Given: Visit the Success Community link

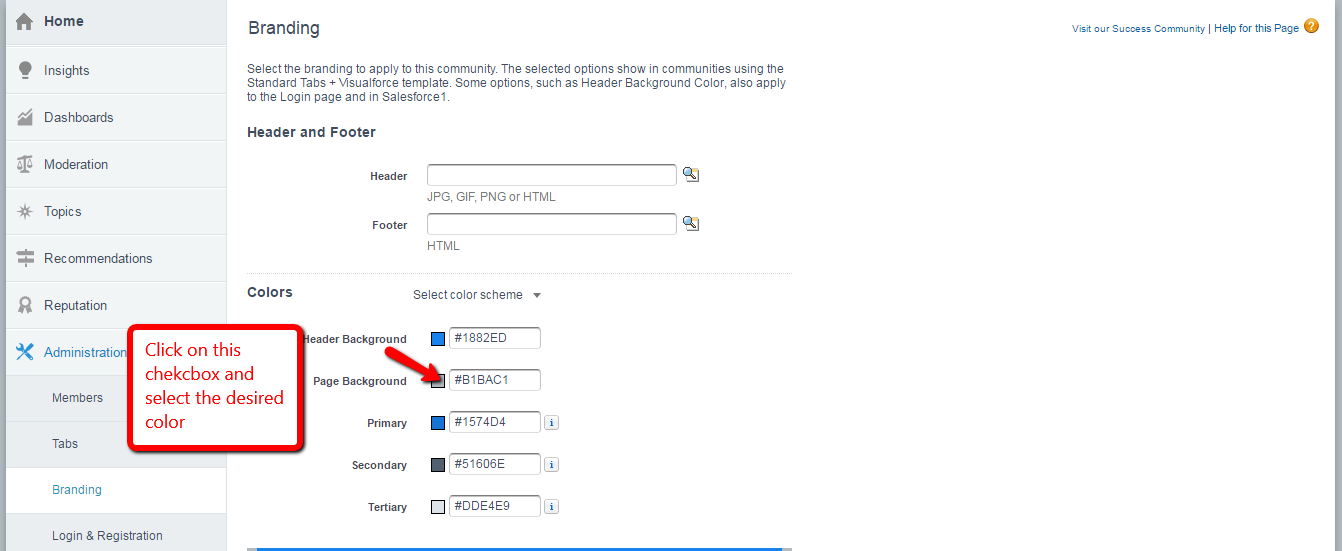Looking at the screenshot, I should 1138,29.
